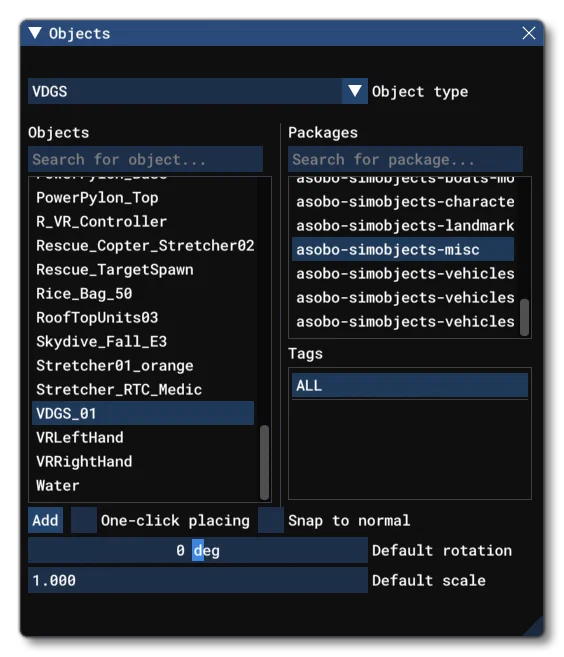Select Rescue_Copter_Stretcher02 object
The image size is (564, 657).
coord(143,246)
